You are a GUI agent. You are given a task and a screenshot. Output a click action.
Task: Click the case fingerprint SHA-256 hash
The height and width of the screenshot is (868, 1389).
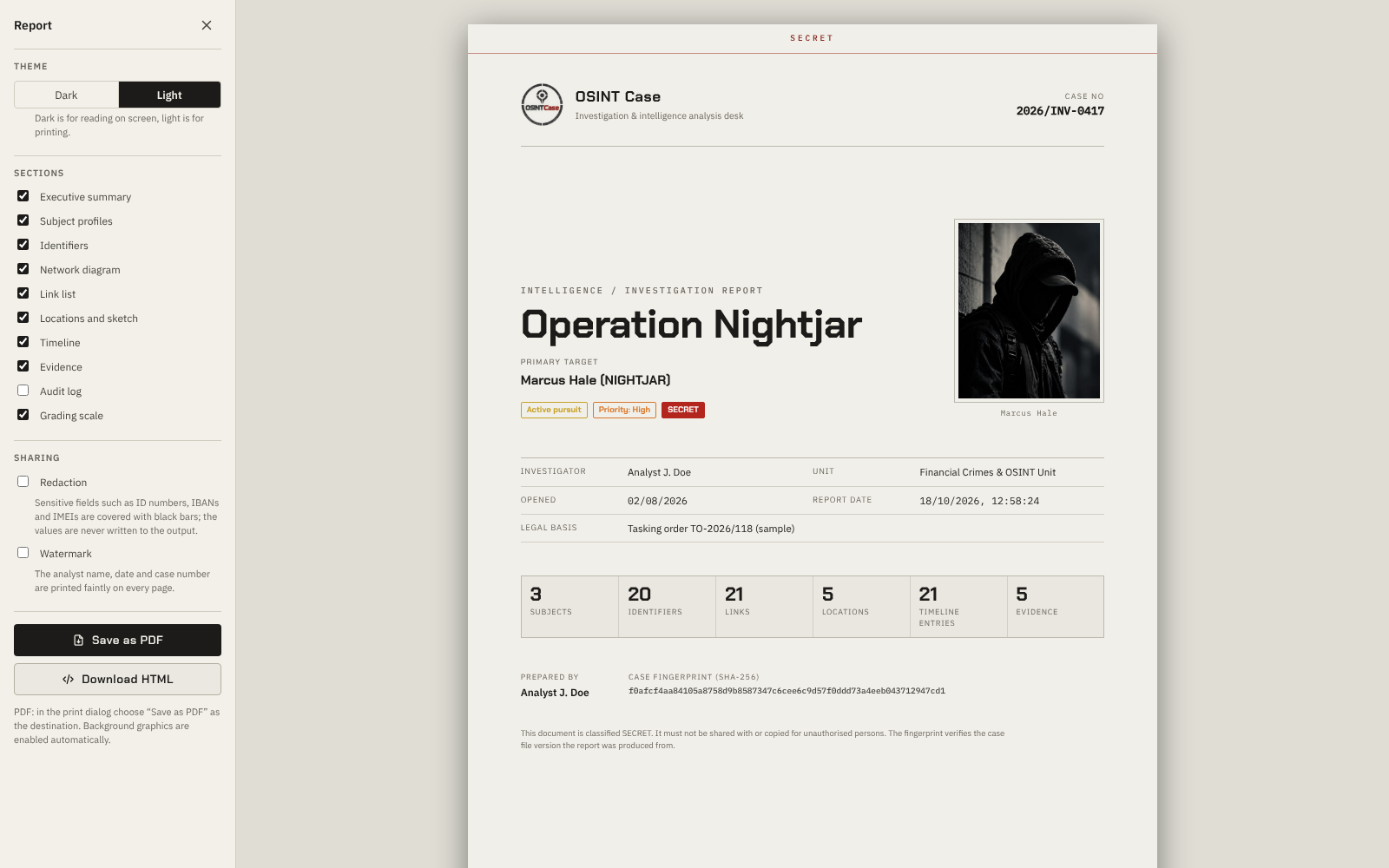coord(787,691)
